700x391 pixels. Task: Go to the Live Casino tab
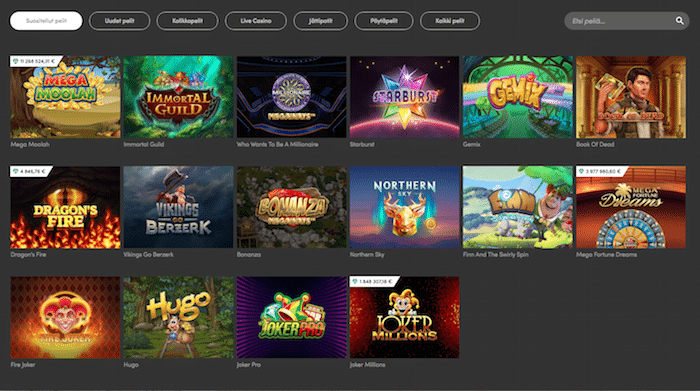pos(256,21)
